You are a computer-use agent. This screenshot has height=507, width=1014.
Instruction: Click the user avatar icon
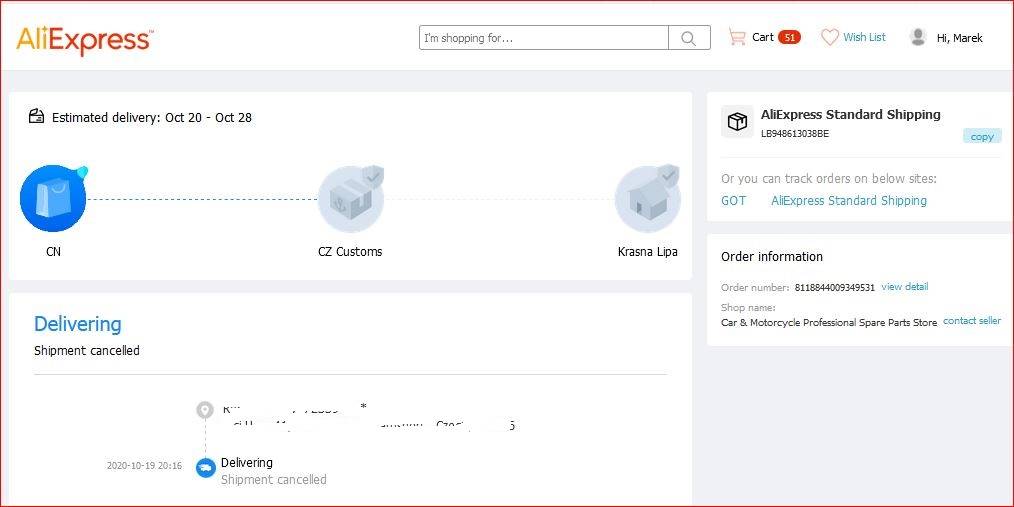click(918, 37)
